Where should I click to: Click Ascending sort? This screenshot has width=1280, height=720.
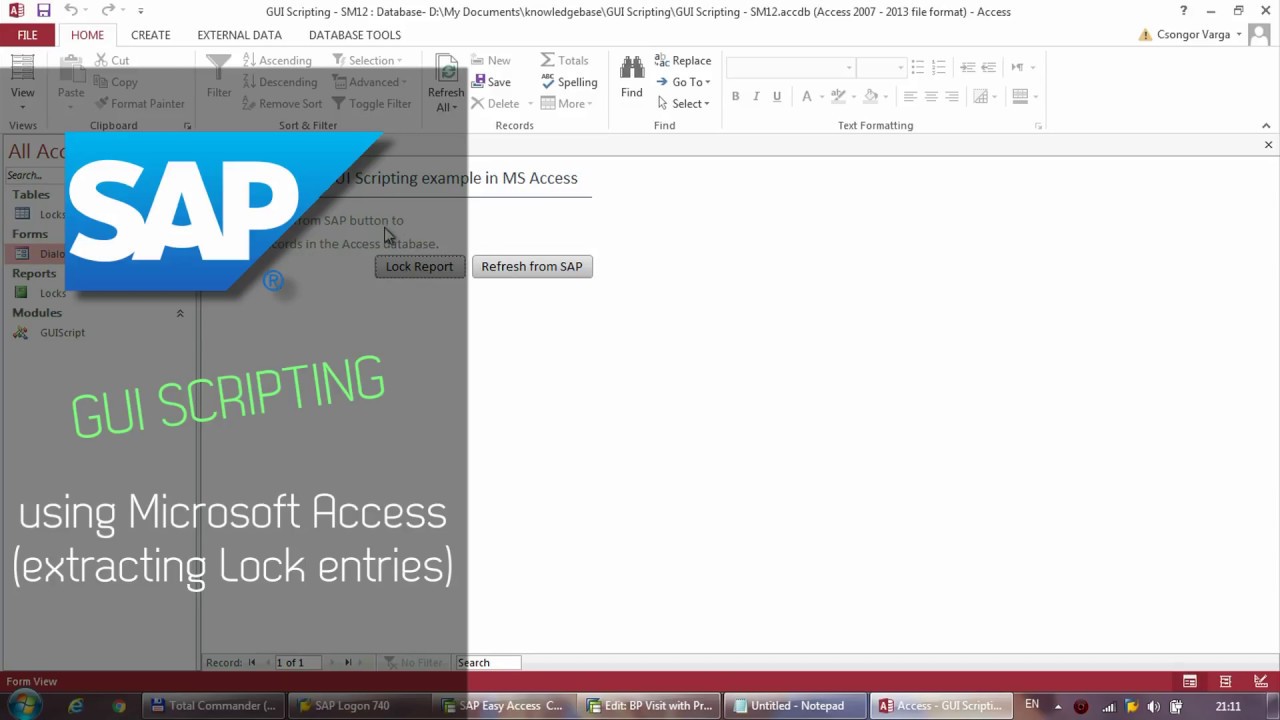pyautogui.click(x=277, y=61)
